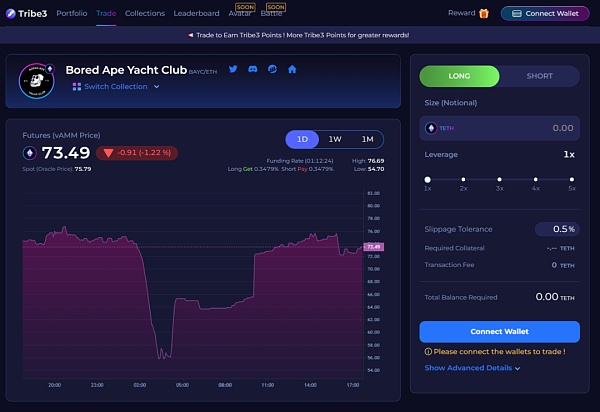Click the home website icon
600x412 pixels.
[x=292, y=69]
